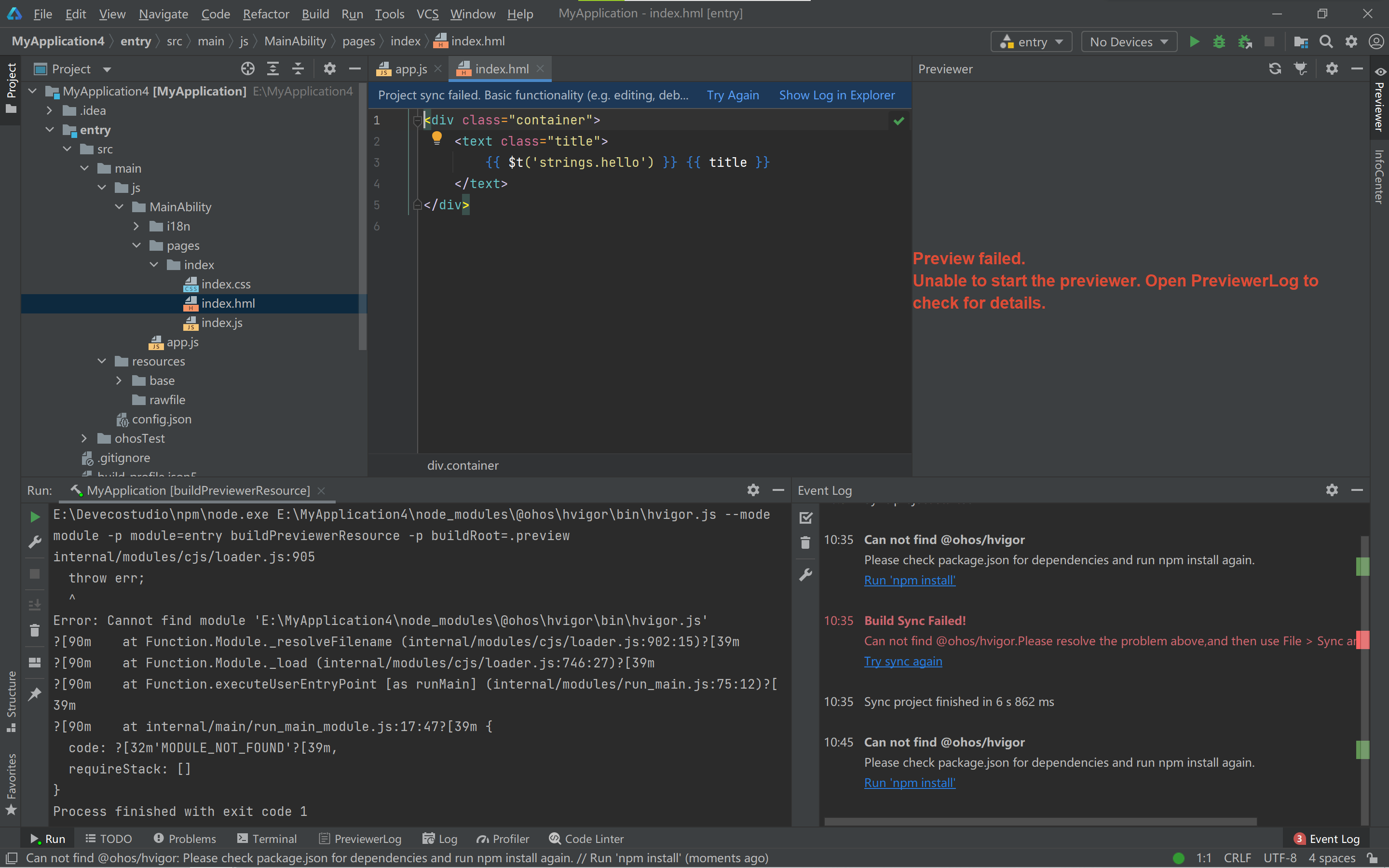Open Run panel gear options
This screenshot has height=868, width=1389.
pyautogui.click(x=753, y=489)
